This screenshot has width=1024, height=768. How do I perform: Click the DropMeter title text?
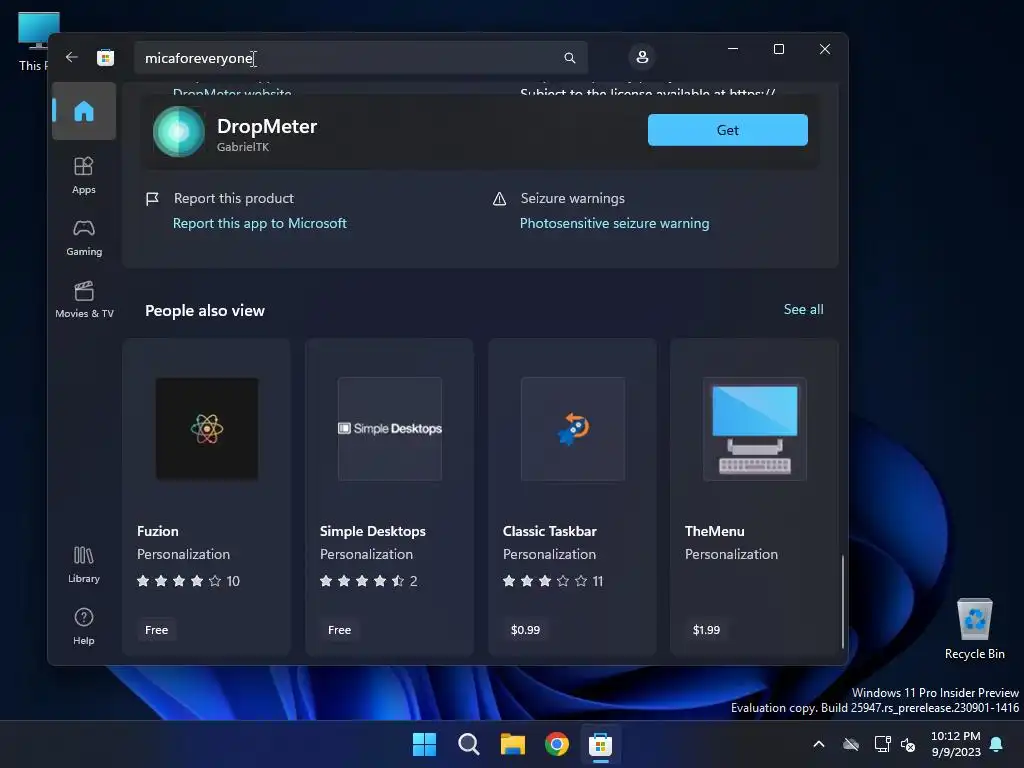[266, 126]
